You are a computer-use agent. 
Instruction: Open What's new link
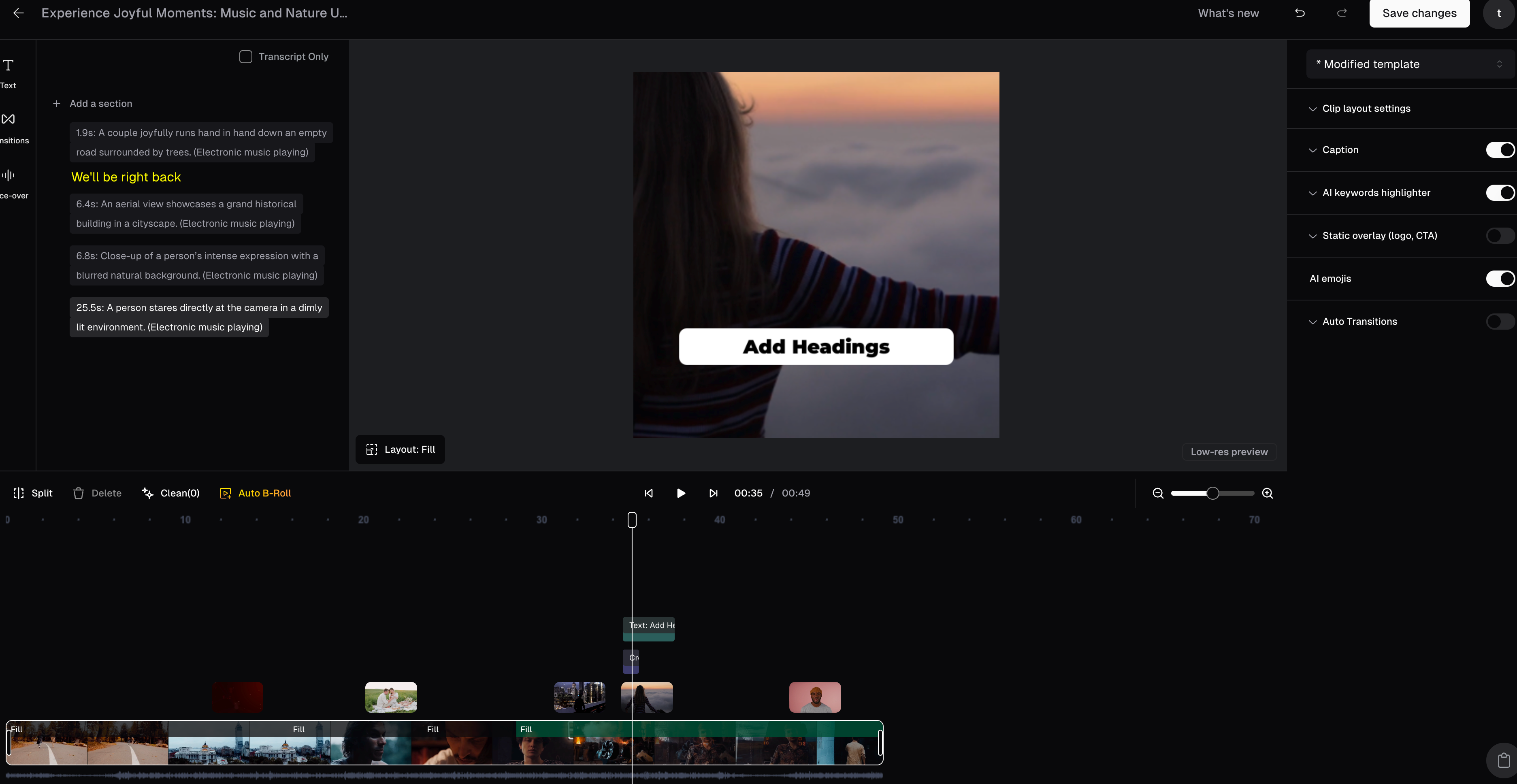(1228, 13)
